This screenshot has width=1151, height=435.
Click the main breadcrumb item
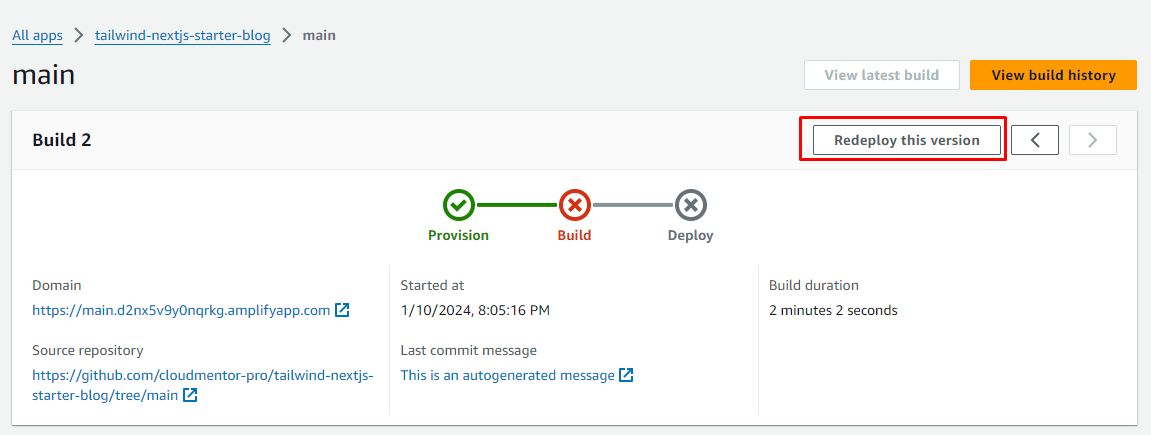click(319, 35)
